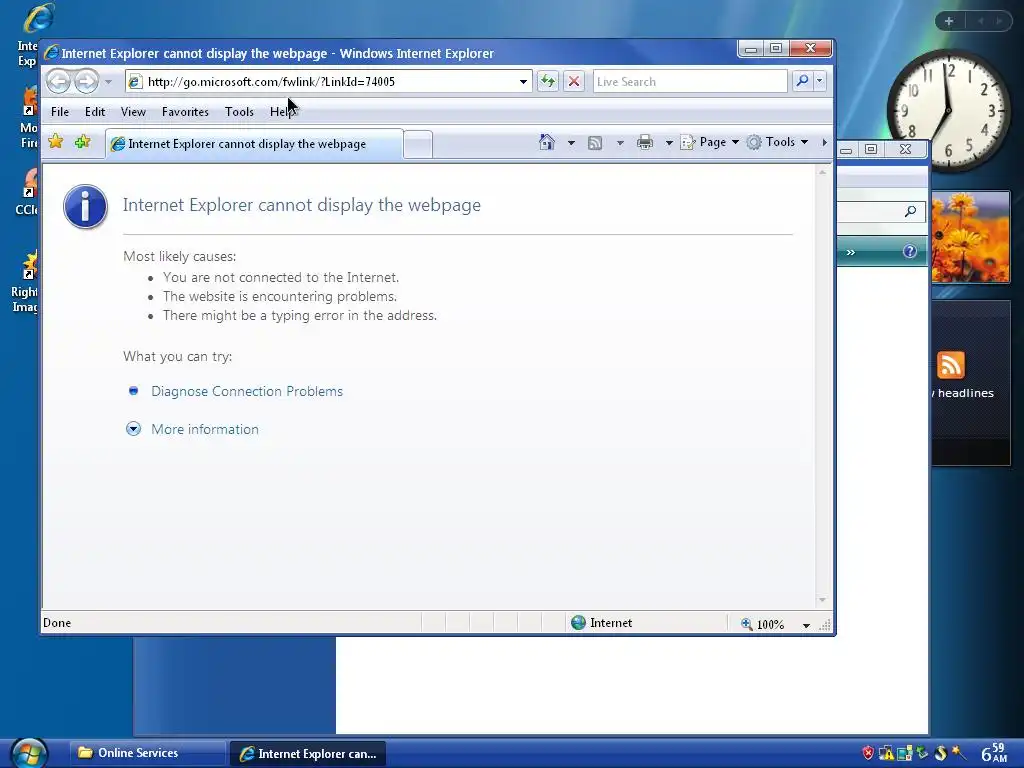Click the Add to Favorites icon
Screen dimensions: 1024x768
coord(82,142)
